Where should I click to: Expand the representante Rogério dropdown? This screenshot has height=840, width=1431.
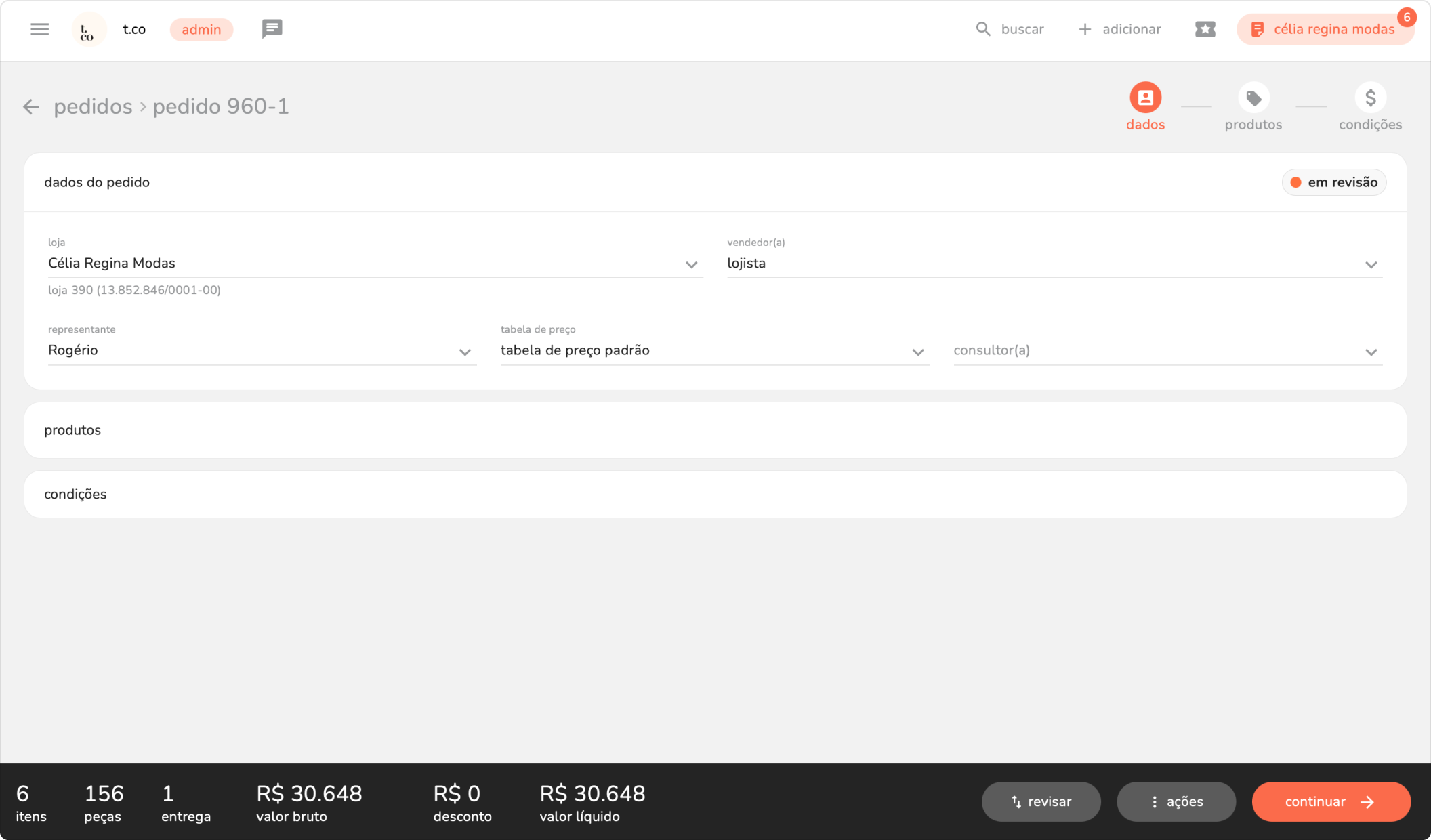coord(464,352)
